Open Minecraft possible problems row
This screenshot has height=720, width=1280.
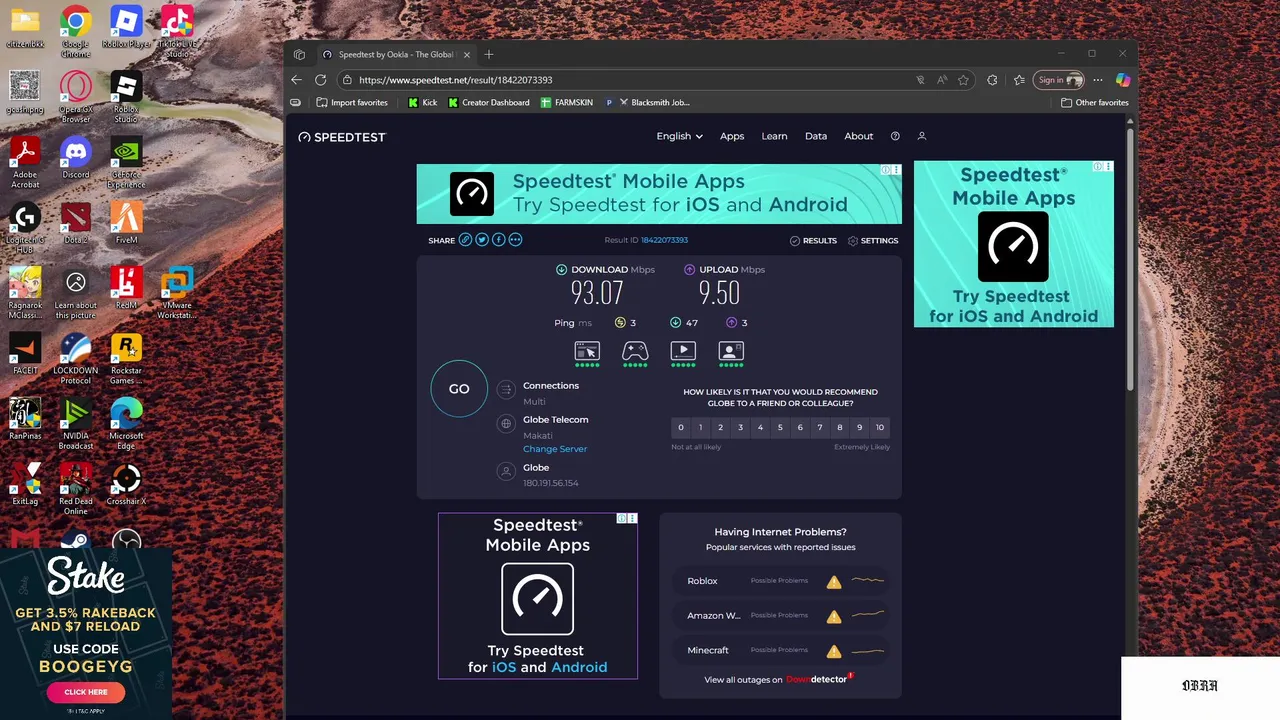[780, 651]
